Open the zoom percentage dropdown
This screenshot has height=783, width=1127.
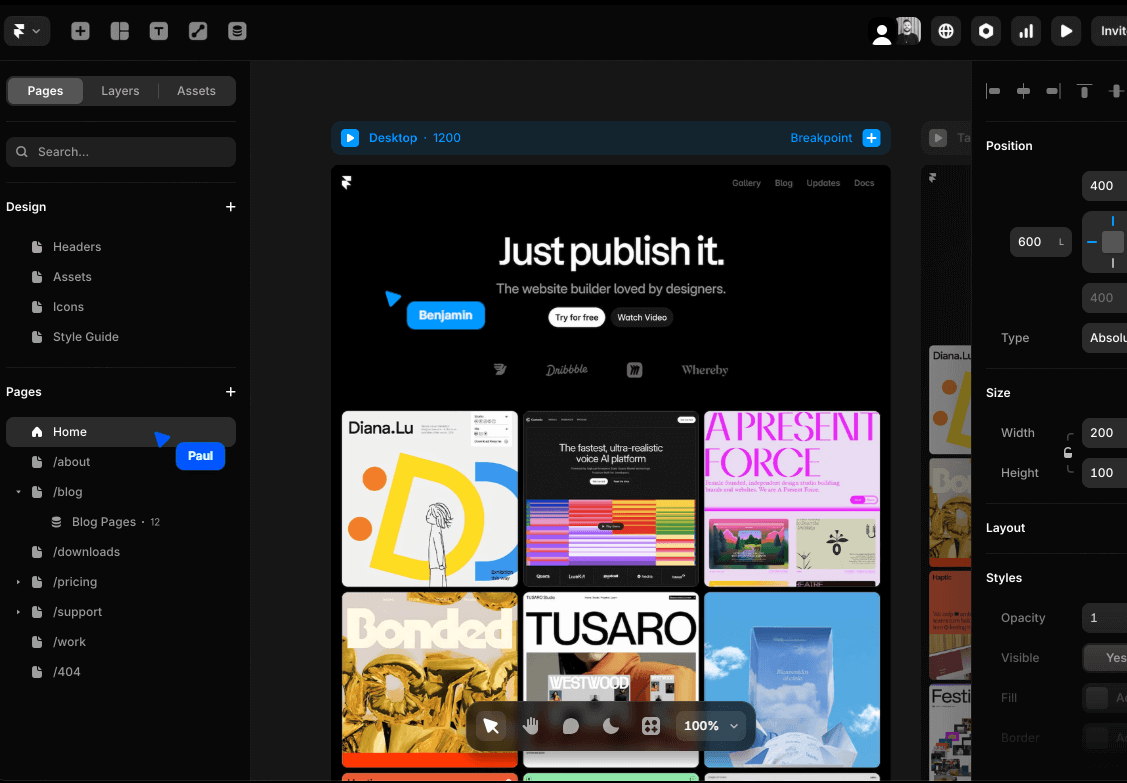pos(711,726)
